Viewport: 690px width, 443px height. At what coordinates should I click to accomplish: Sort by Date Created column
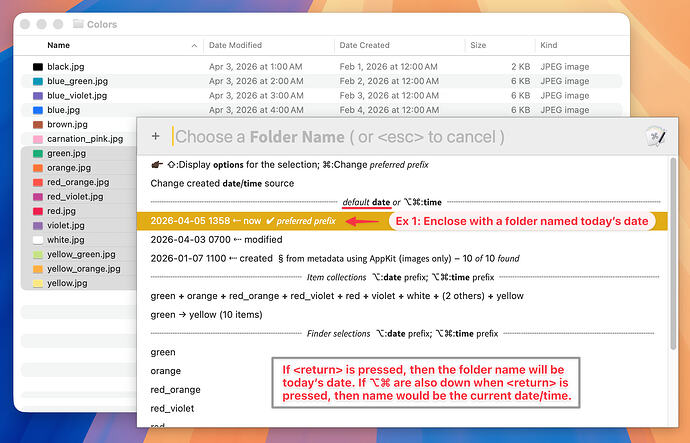click(x=364, y=45)
